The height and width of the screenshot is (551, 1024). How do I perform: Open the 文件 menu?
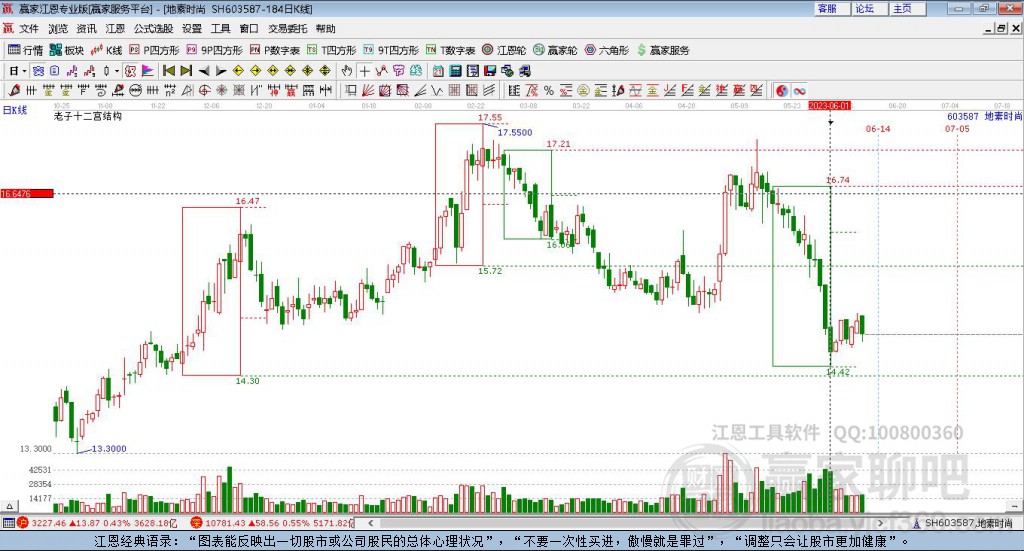(29, 28)
